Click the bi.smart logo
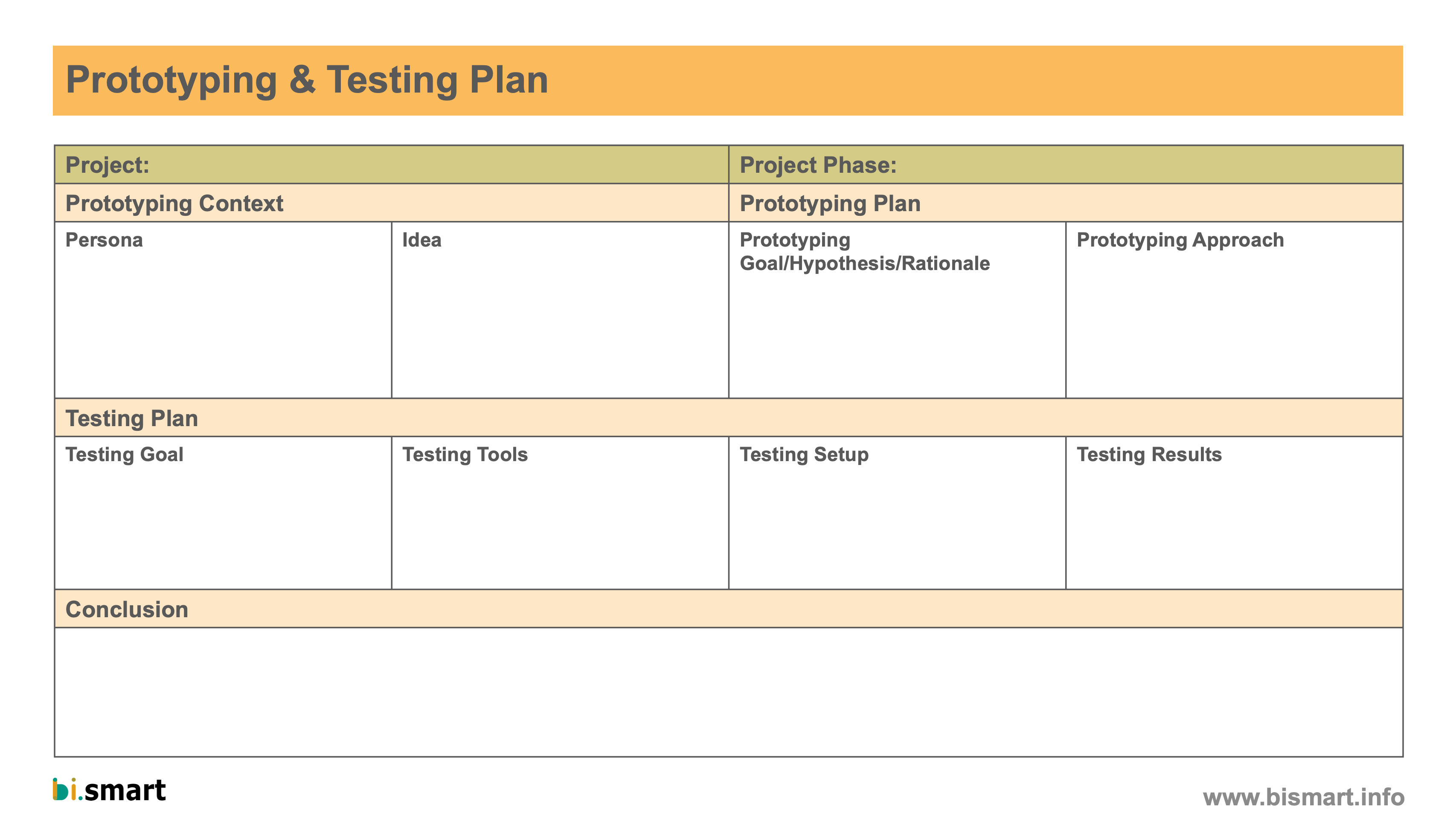The height and width of the screenshot is (819, 1456). (x=109, y=790)
